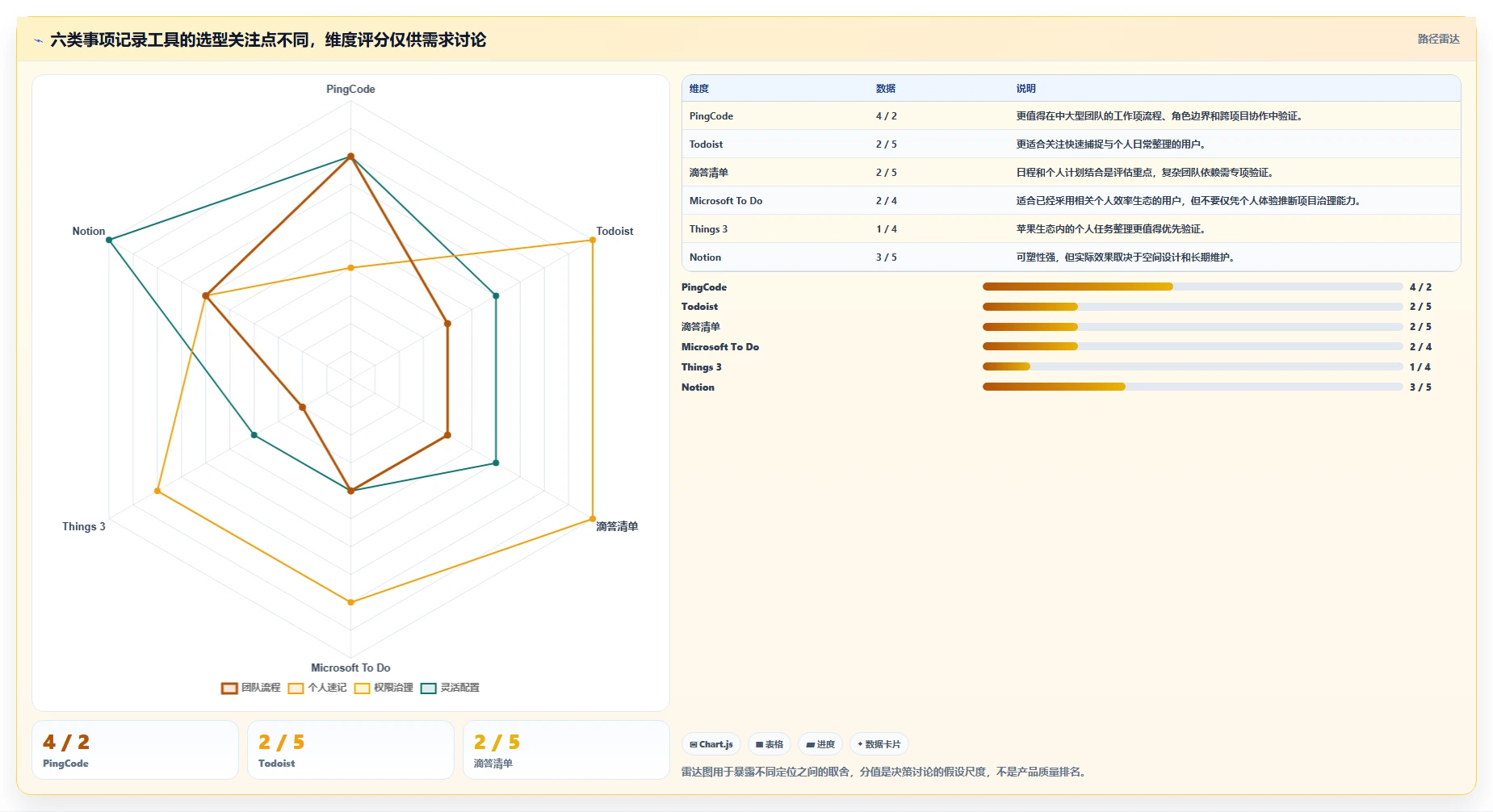Click the teal data point at Notion axis
Viewport: 1493px width, 812px height.
109,240
